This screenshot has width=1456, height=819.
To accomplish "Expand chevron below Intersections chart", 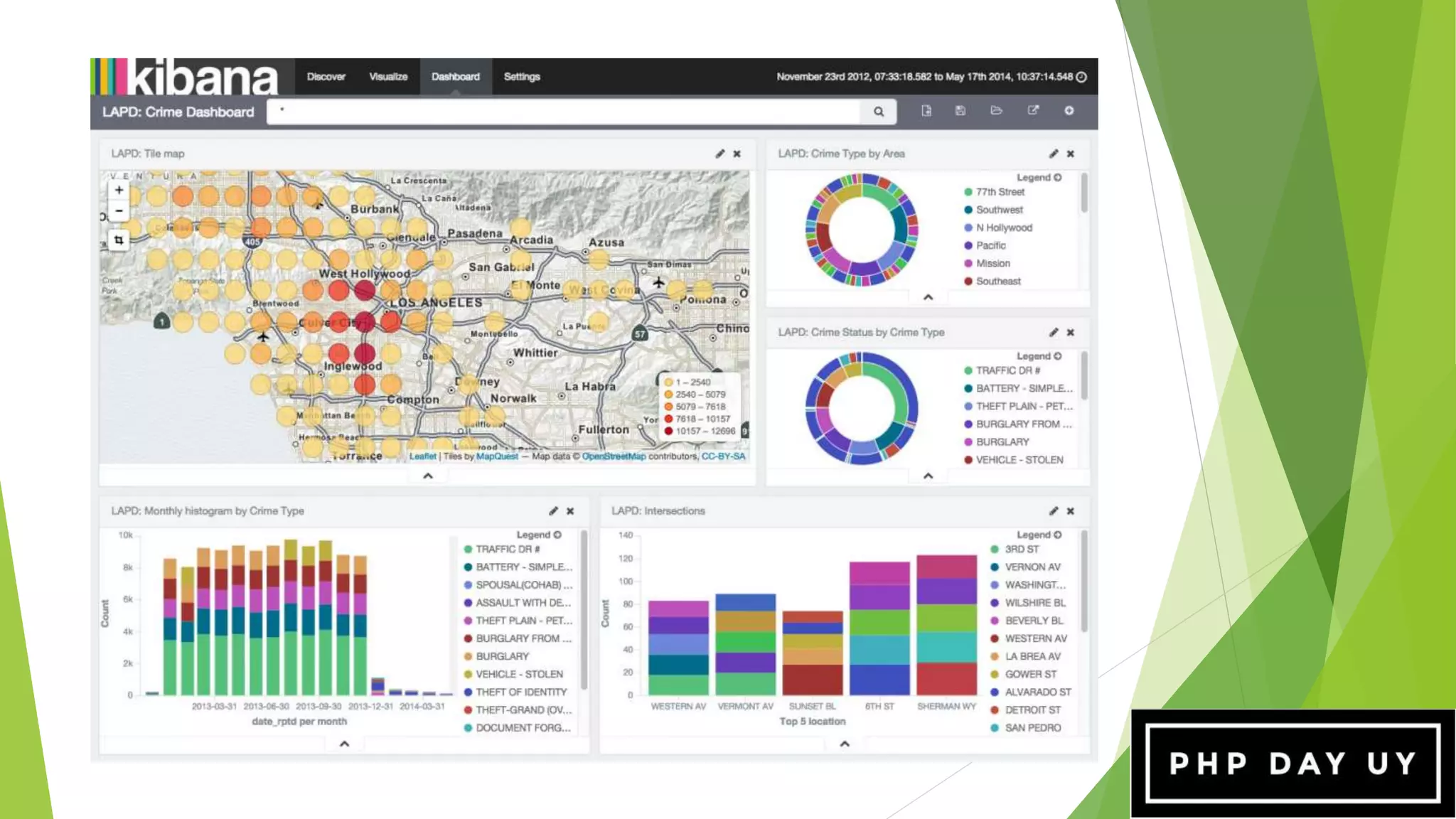I will coord(845,744).
